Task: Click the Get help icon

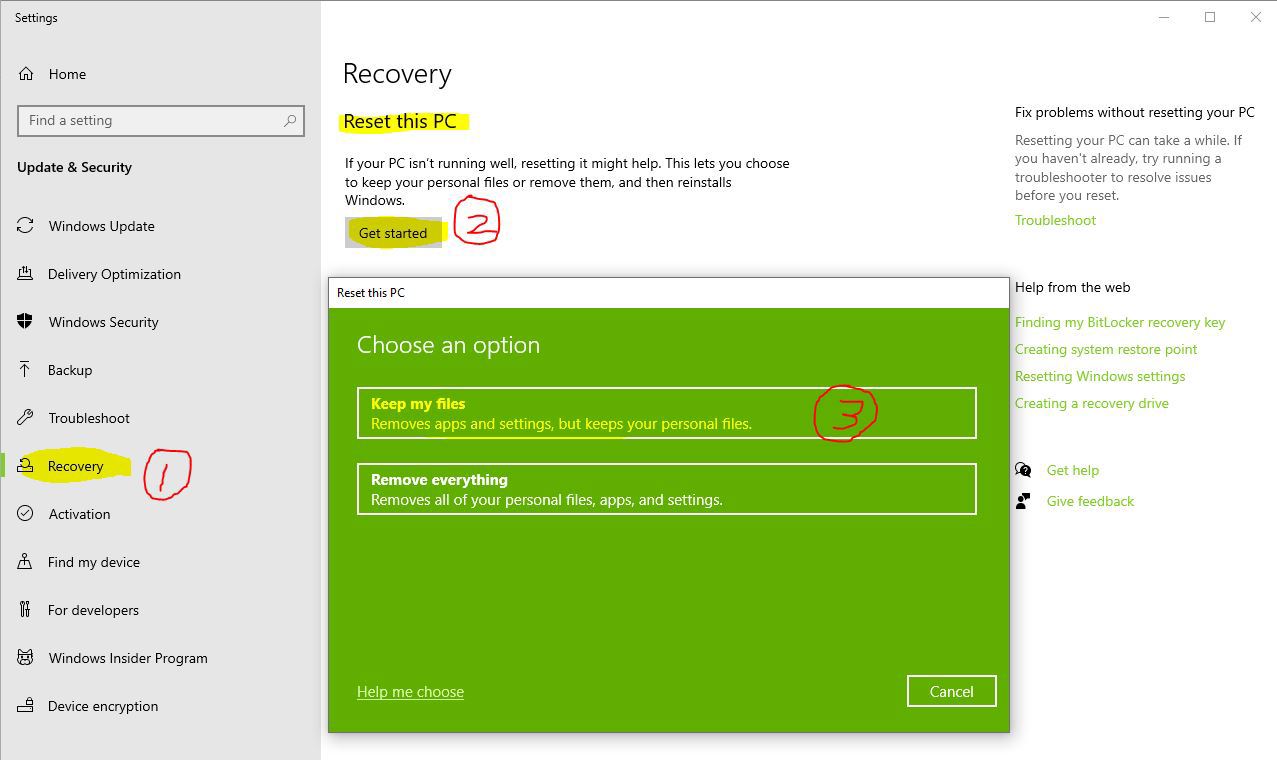Action: (x=1022, y=470)
